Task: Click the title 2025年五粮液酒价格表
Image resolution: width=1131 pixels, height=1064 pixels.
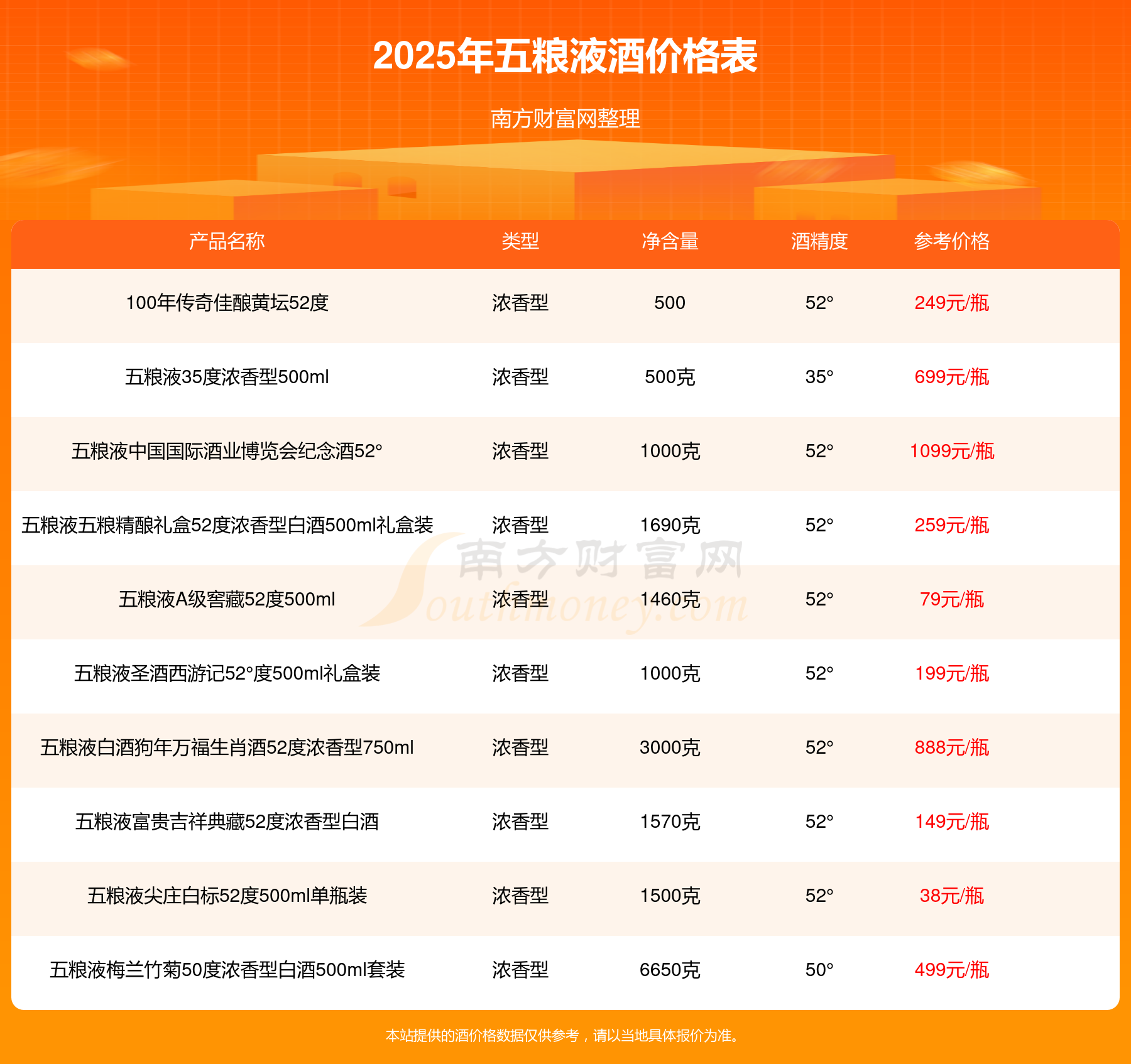Action: point(565,56)
